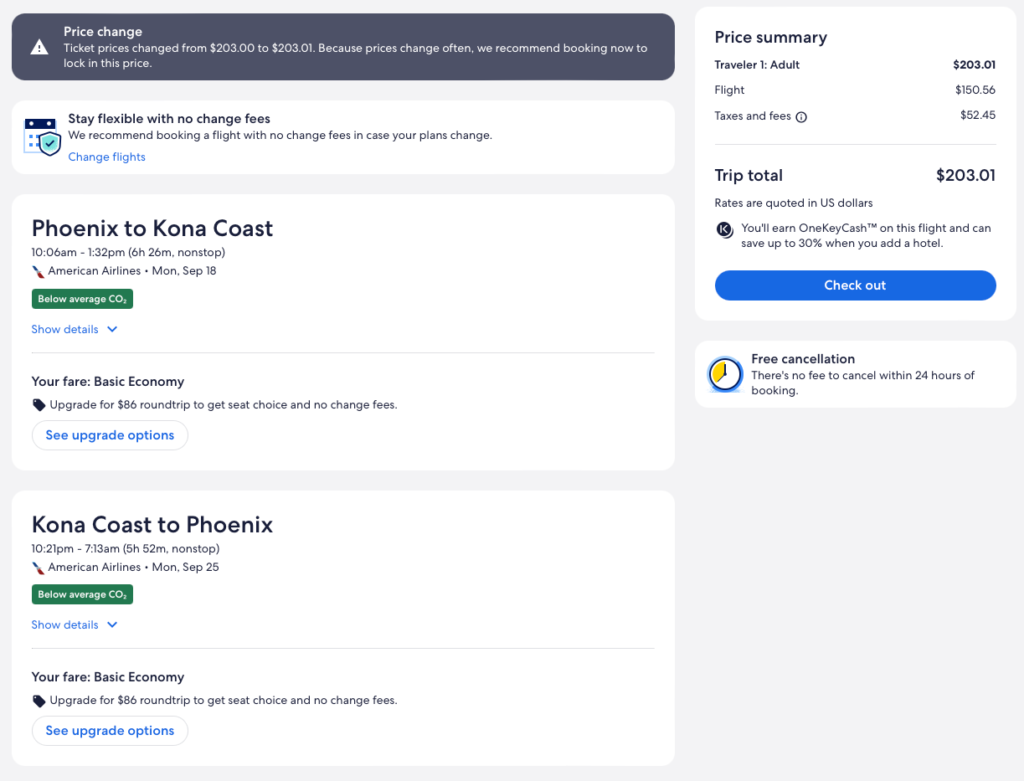Click the upgrade tag icon under Phoenix flight
This screenshot has width=1024, height=781.
pos(39,405)
